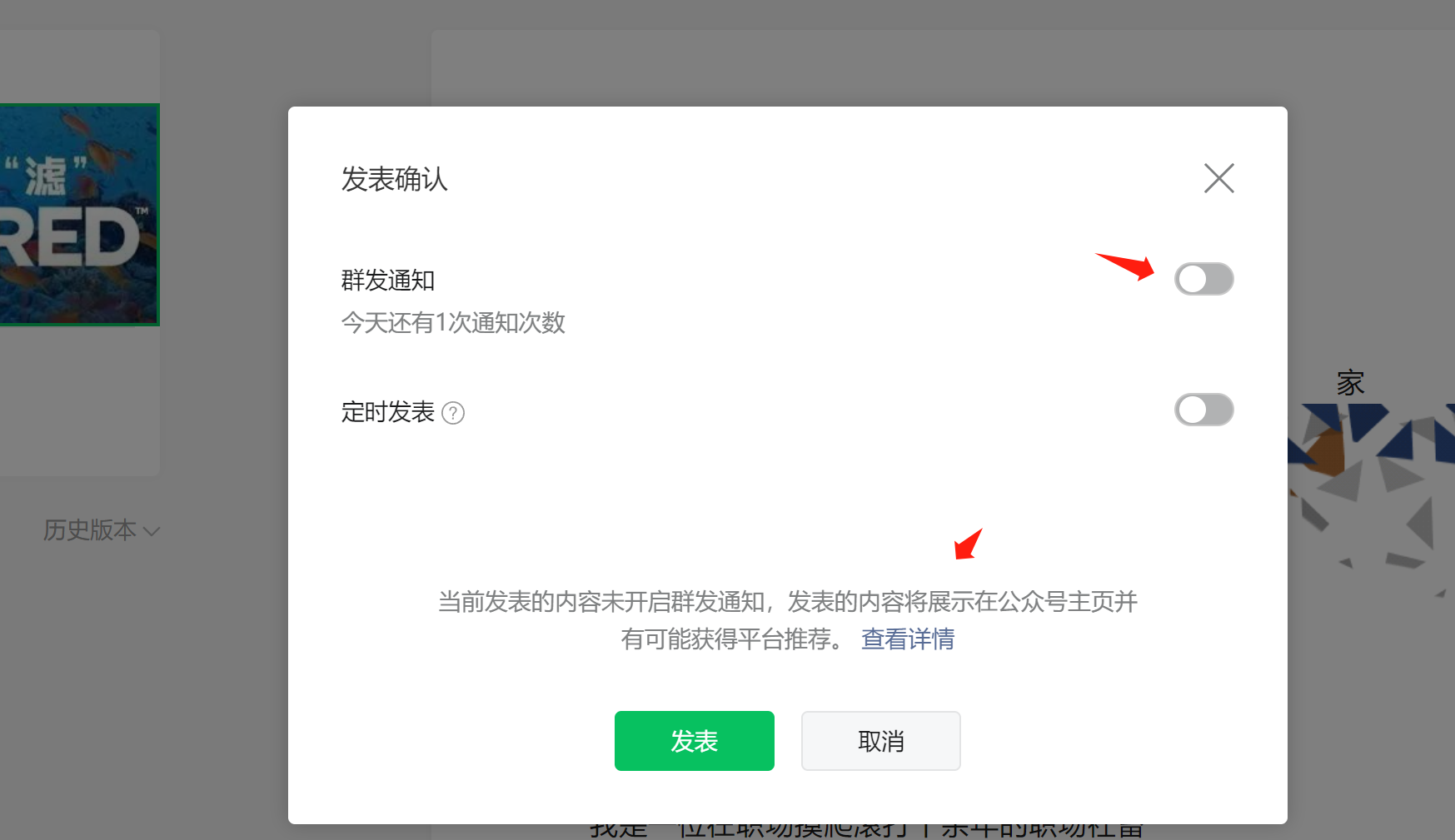This screenshot has width=1455, height=840.
Task: Cancel with the 取消 button
Action: pyautogui.click(x=881, y=741)
